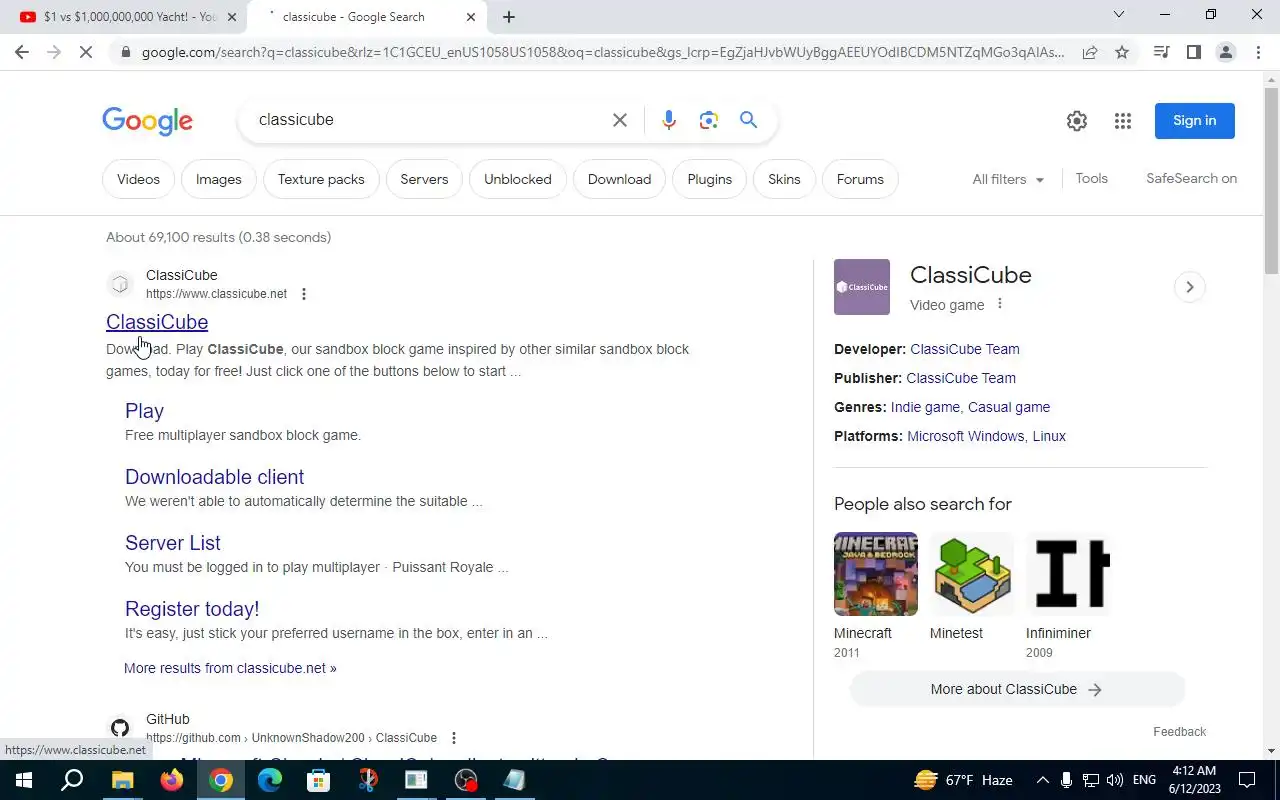Image resolution: width=1280 pixels, height=800 pixels.
Task: Click the Infiniminer thumbnail
Action: 1068,574
